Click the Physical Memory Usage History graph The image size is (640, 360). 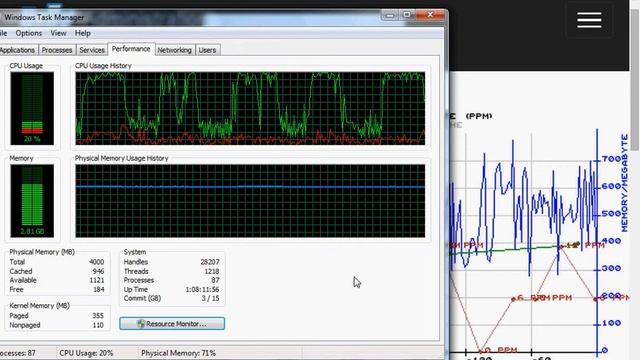[x=250, y=201]
